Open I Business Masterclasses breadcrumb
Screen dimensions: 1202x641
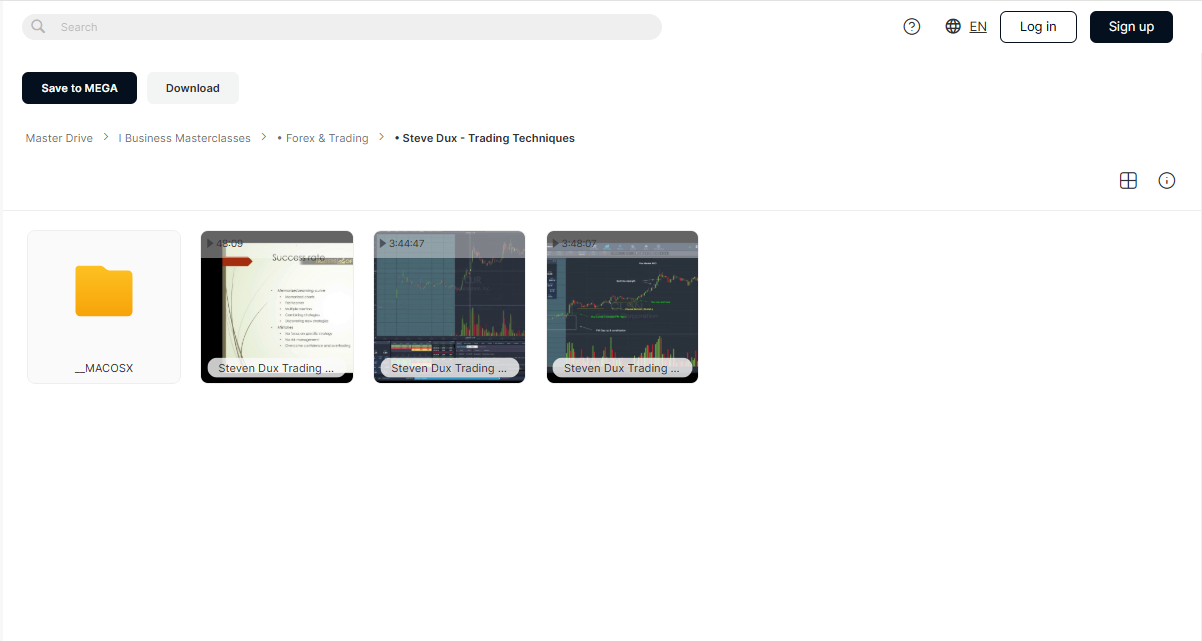click(x=185, y=138)
